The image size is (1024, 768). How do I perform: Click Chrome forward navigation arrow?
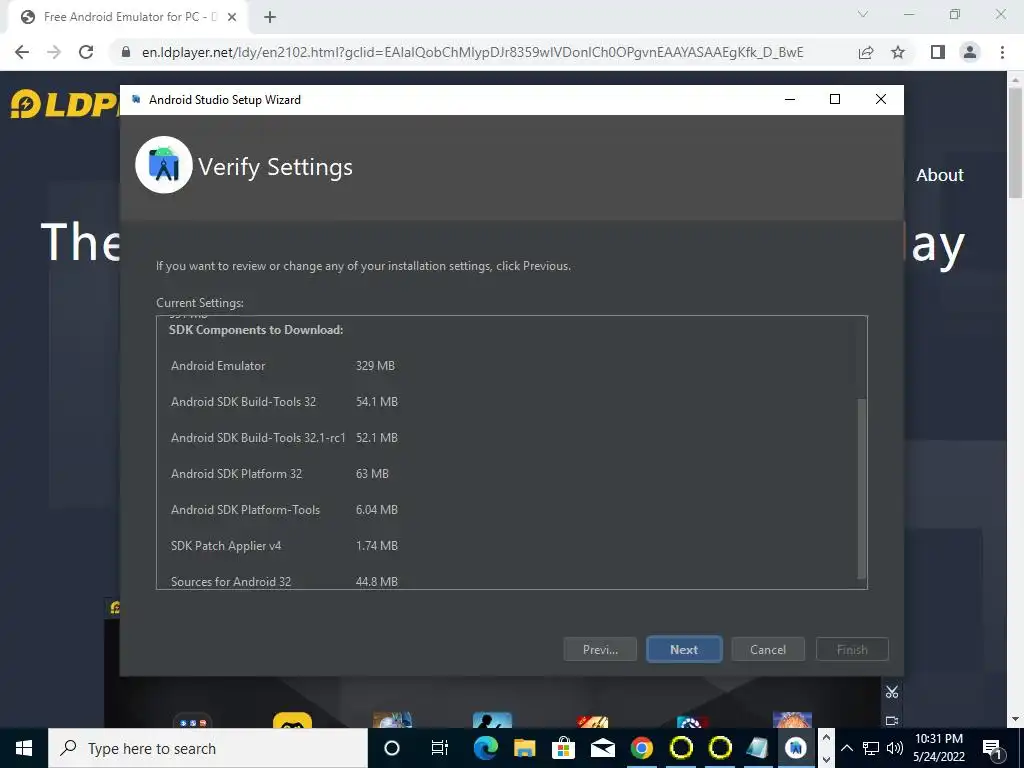click(x=54, y=52)
